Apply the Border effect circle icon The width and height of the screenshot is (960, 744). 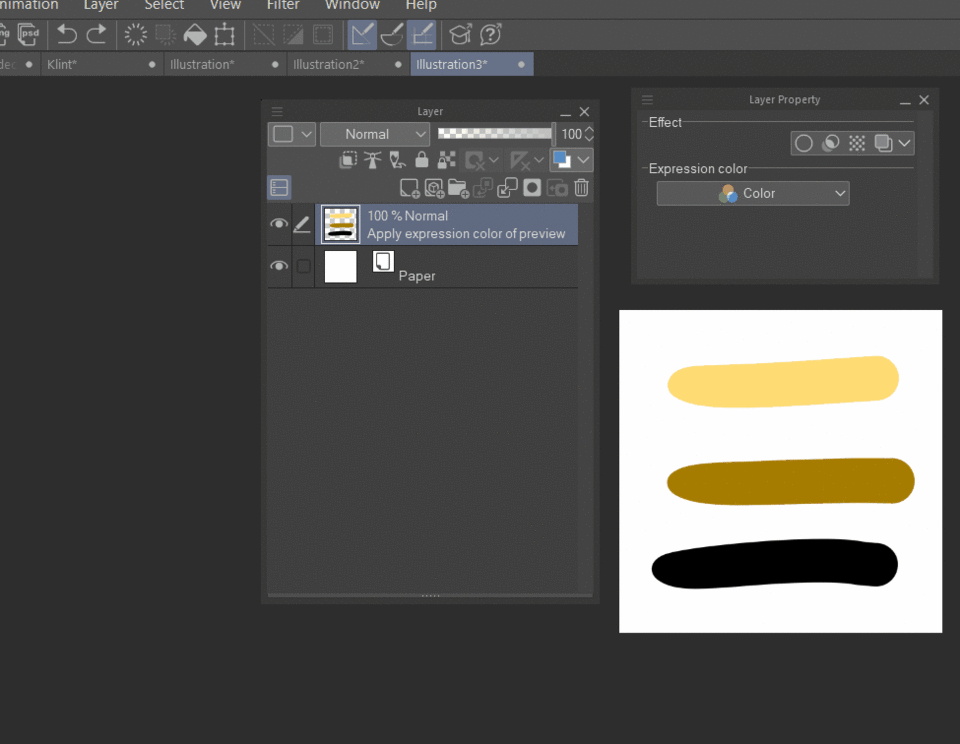click(803, 143)
